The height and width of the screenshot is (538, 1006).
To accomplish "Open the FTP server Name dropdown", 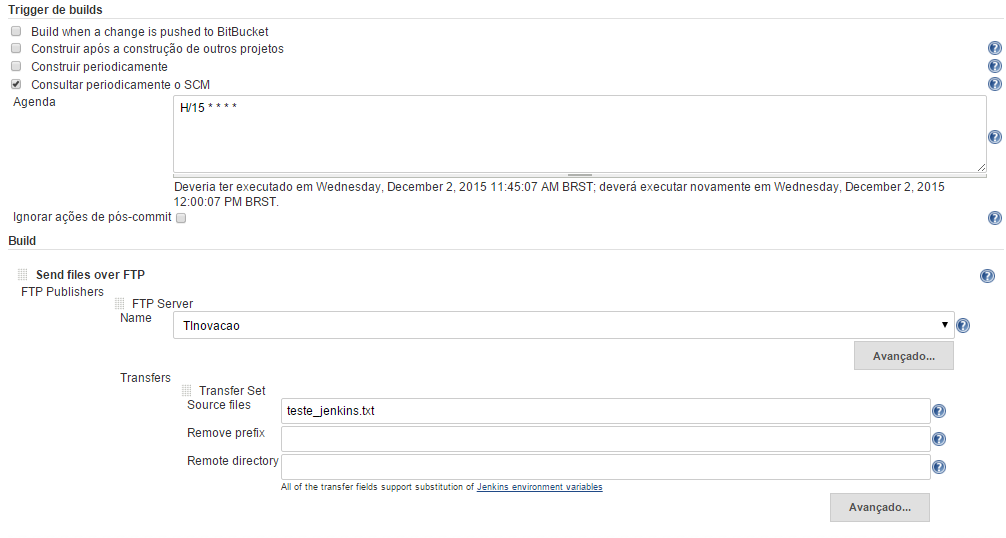I will click(x=563, y=325).
